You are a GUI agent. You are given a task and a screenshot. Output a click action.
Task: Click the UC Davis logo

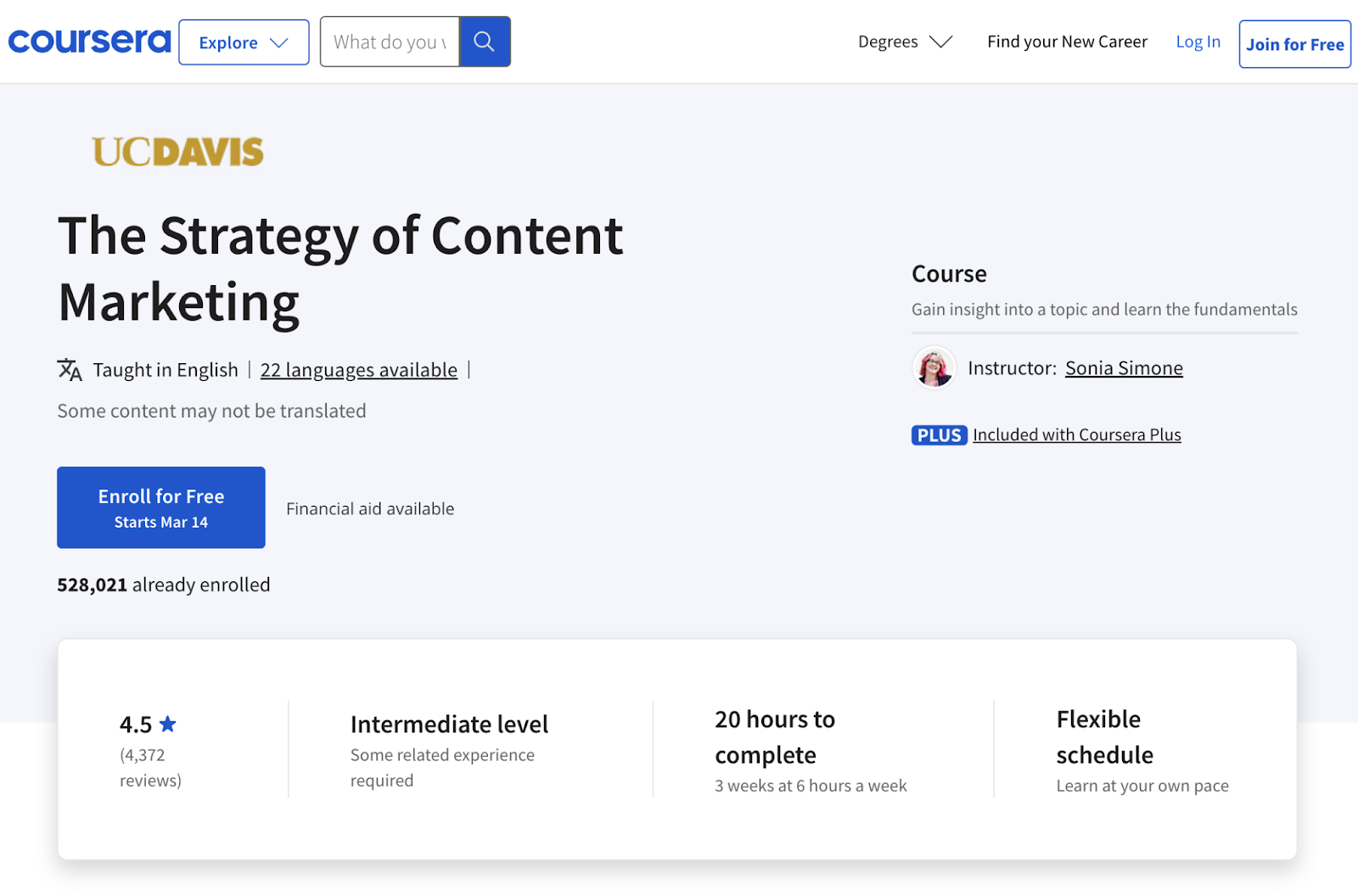(178, 152)
